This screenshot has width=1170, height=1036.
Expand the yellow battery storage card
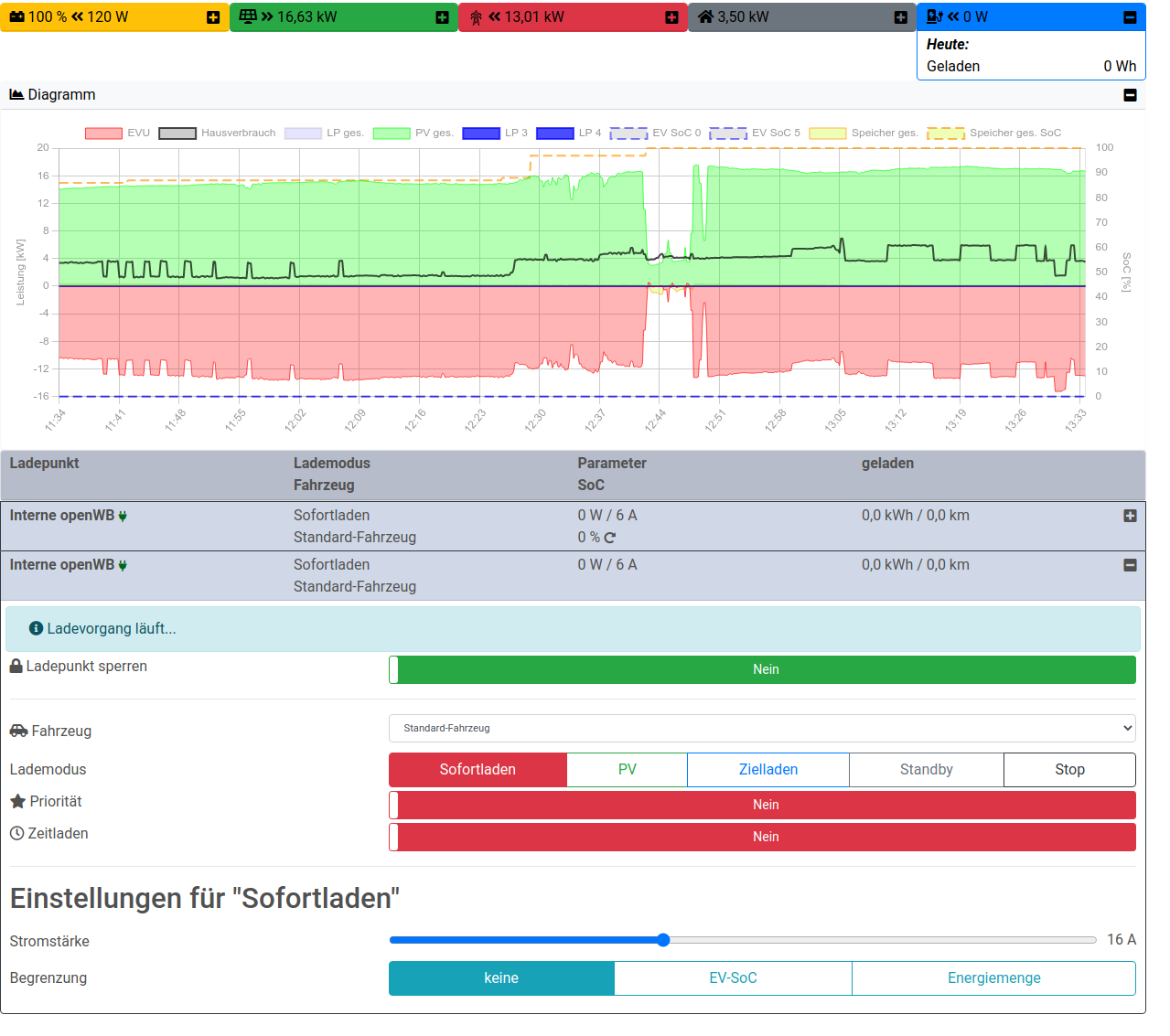(213, 17)
